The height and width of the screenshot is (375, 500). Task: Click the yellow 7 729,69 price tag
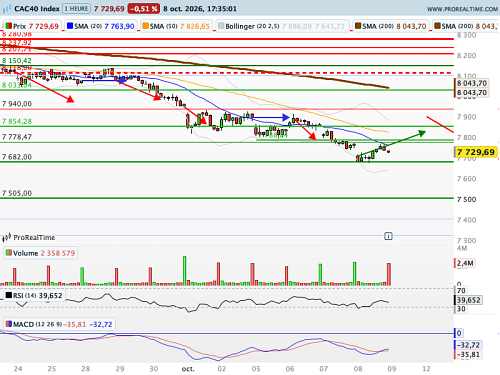point(476,152)
